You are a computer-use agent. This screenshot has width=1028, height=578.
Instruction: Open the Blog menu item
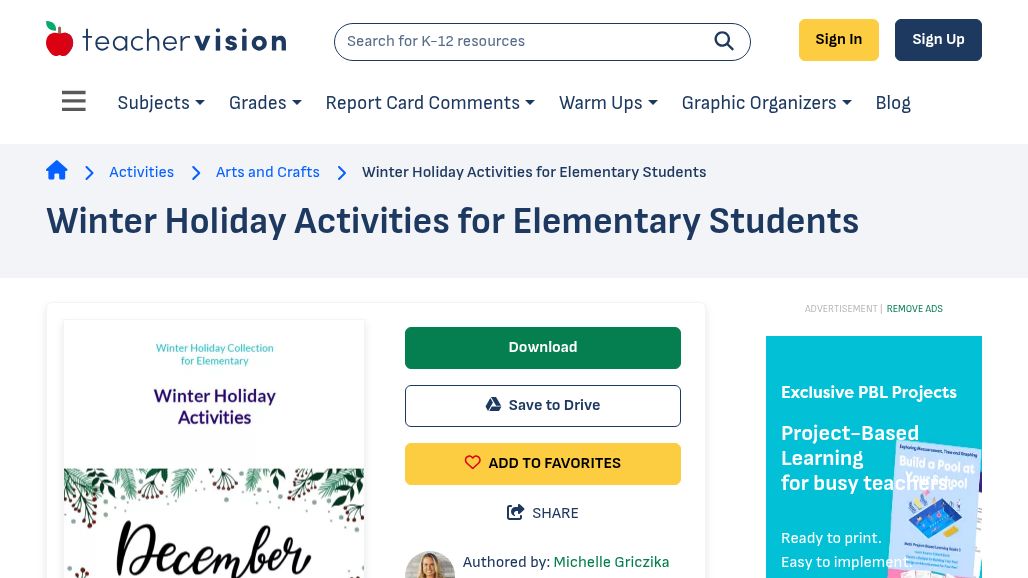(893, 103)
